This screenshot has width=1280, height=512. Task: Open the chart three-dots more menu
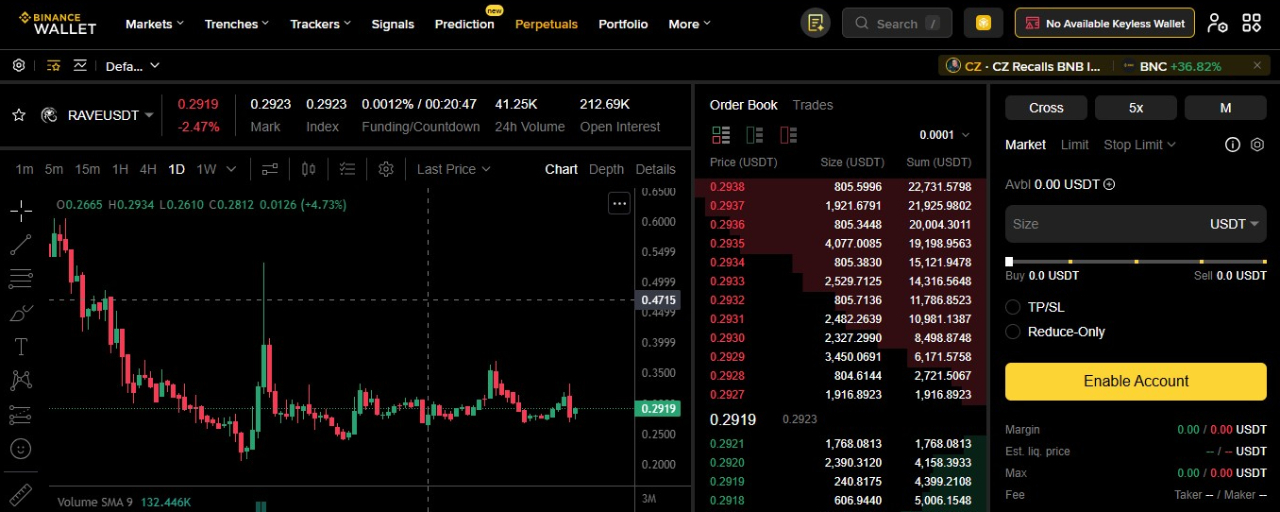(x=619, y=204)
